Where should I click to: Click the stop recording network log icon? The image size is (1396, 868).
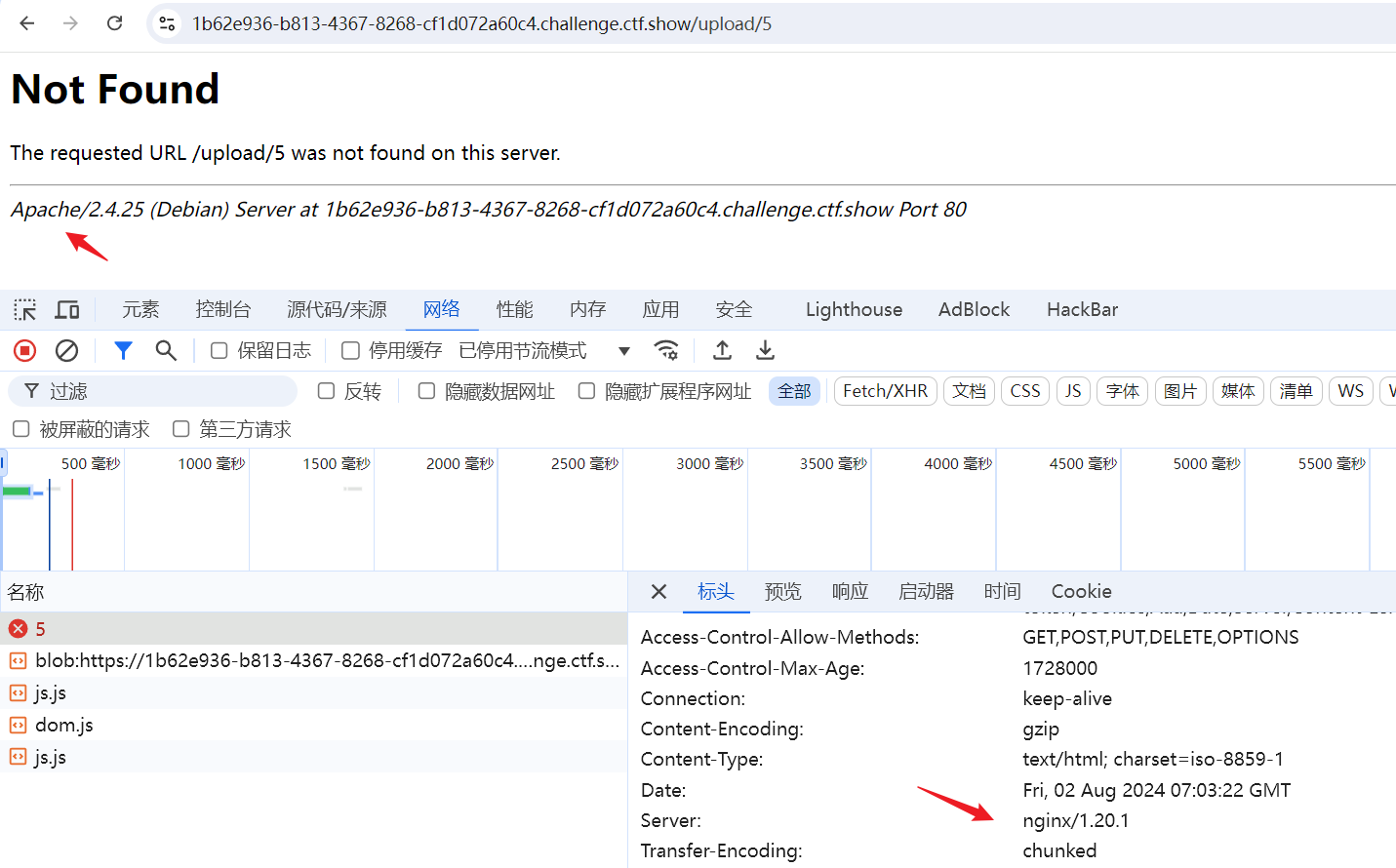pyautogui.click(x=25, y=350)
